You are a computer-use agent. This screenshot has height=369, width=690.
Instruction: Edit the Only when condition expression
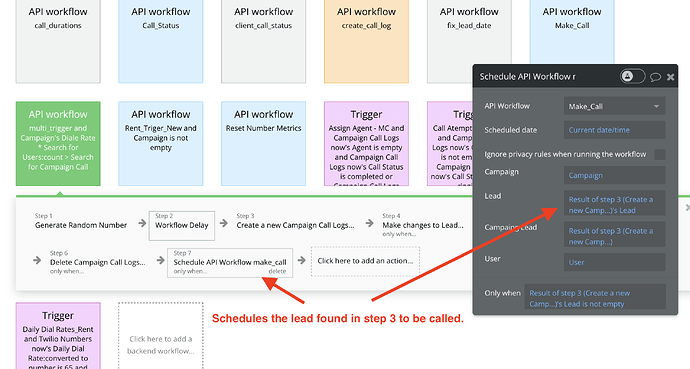pyautogui.click(x=595, y=297)
